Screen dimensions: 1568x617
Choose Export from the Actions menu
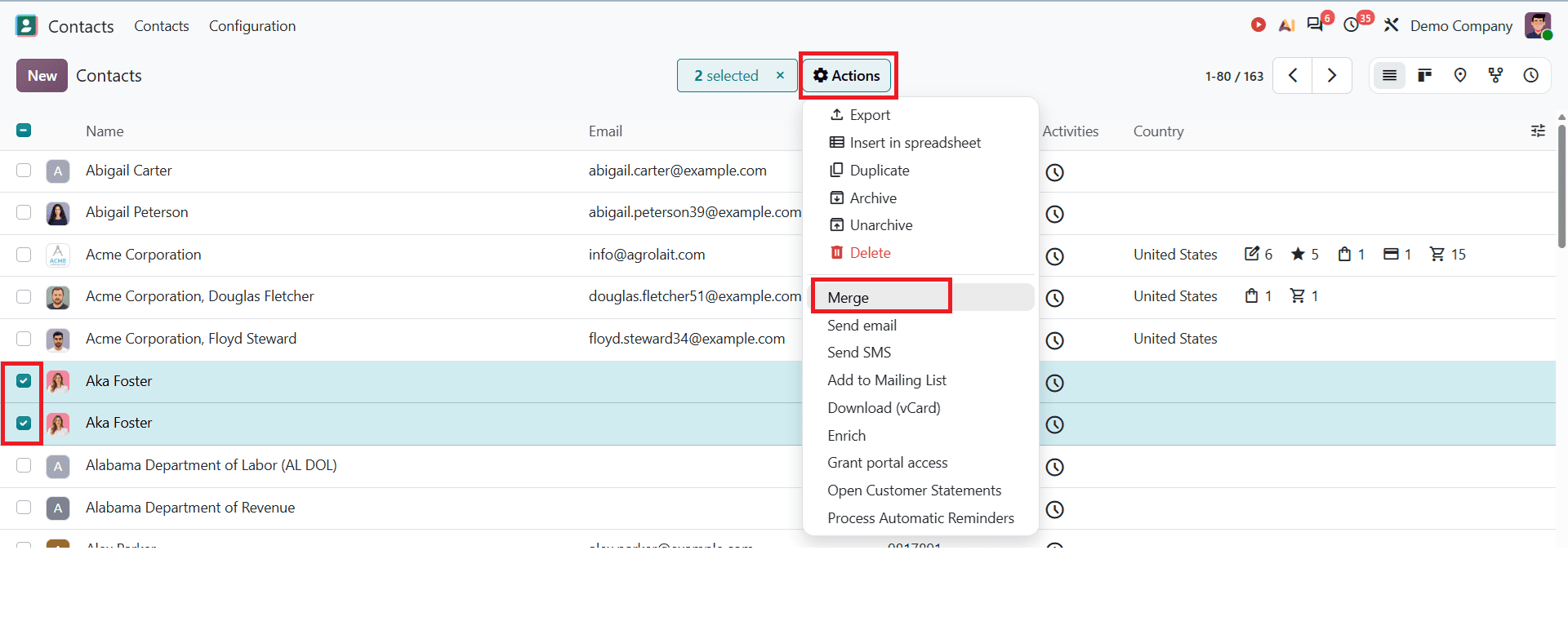coord(920,115)
